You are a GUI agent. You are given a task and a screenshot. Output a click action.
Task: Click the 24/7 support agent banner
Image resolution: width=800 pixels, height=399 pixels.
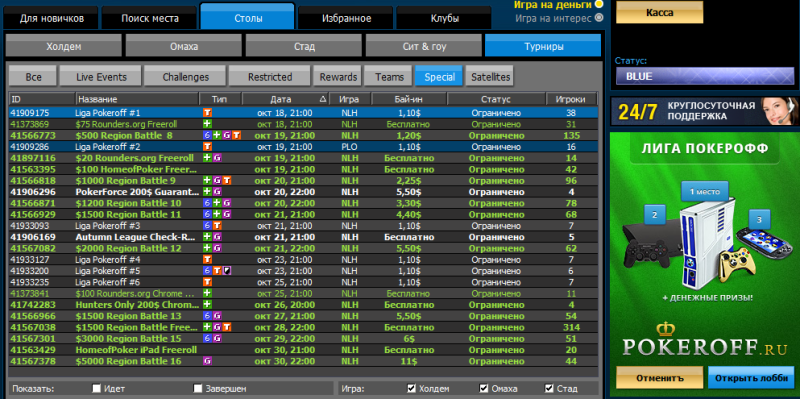point(704,111)
